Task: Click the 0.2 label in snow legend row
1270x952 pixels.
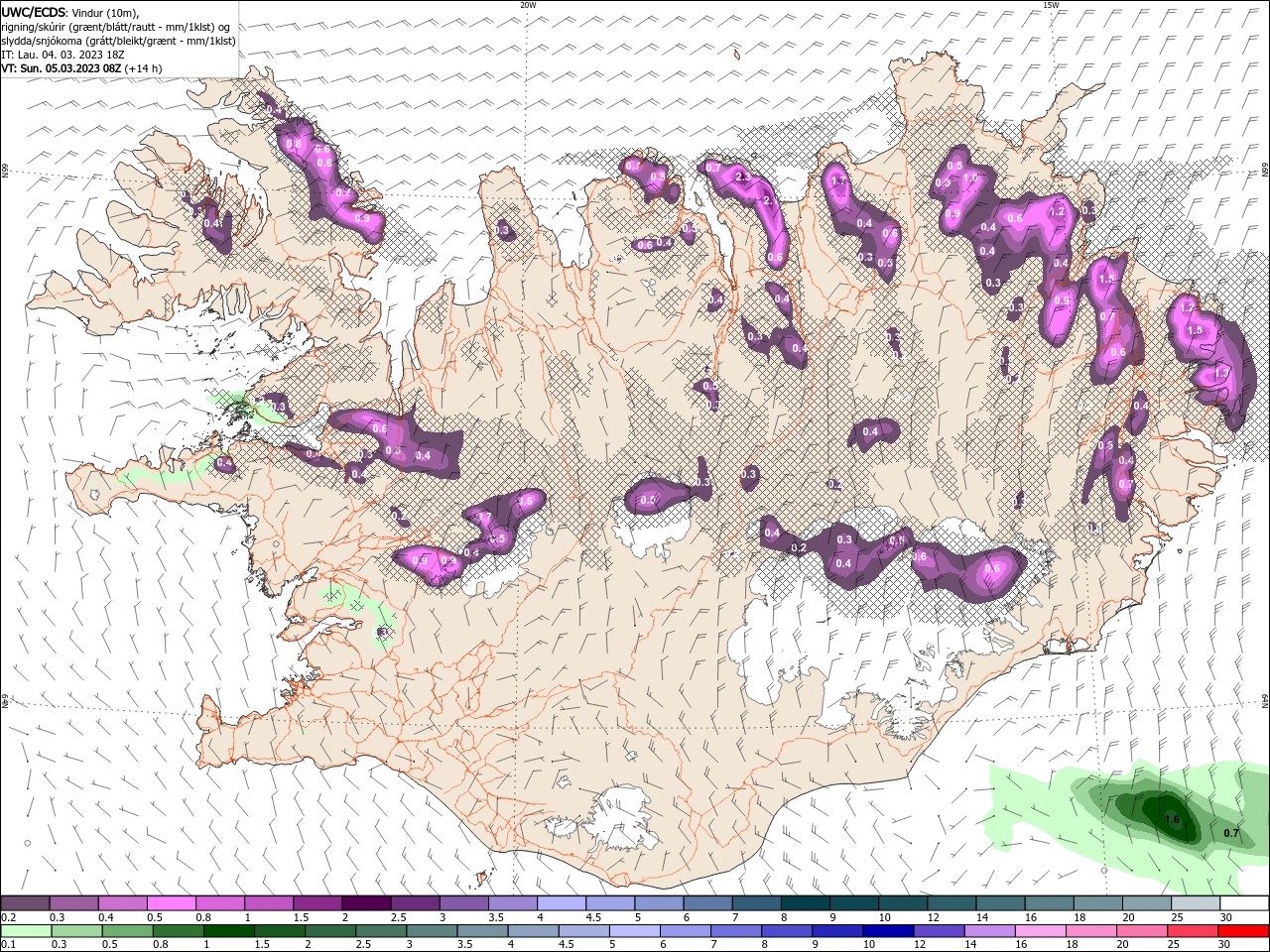Action: [x=8, y=917]
